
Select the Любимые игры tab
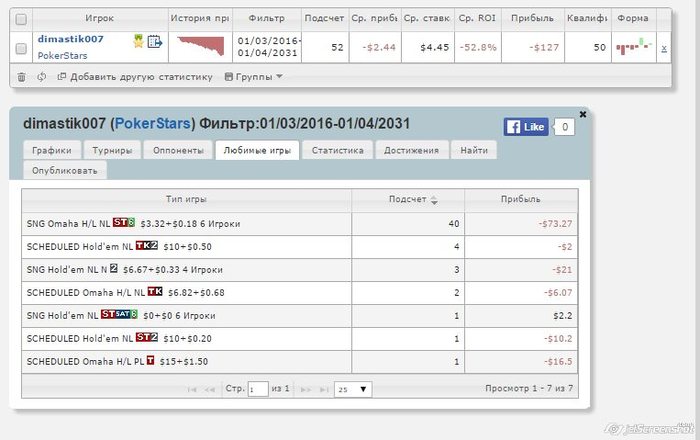click(x=257, y=150)
